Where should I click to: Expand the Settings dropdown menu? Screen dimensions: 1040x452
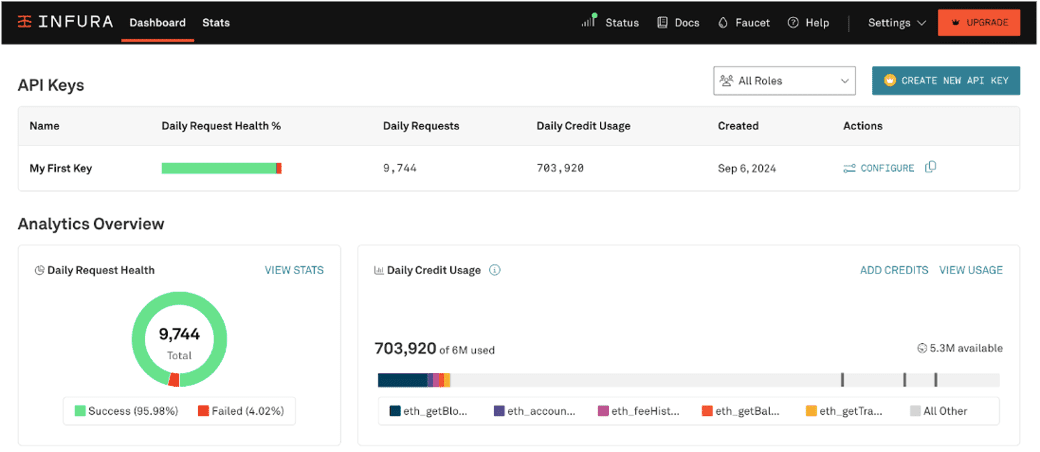pyautogui.click(x=897, y=23)
